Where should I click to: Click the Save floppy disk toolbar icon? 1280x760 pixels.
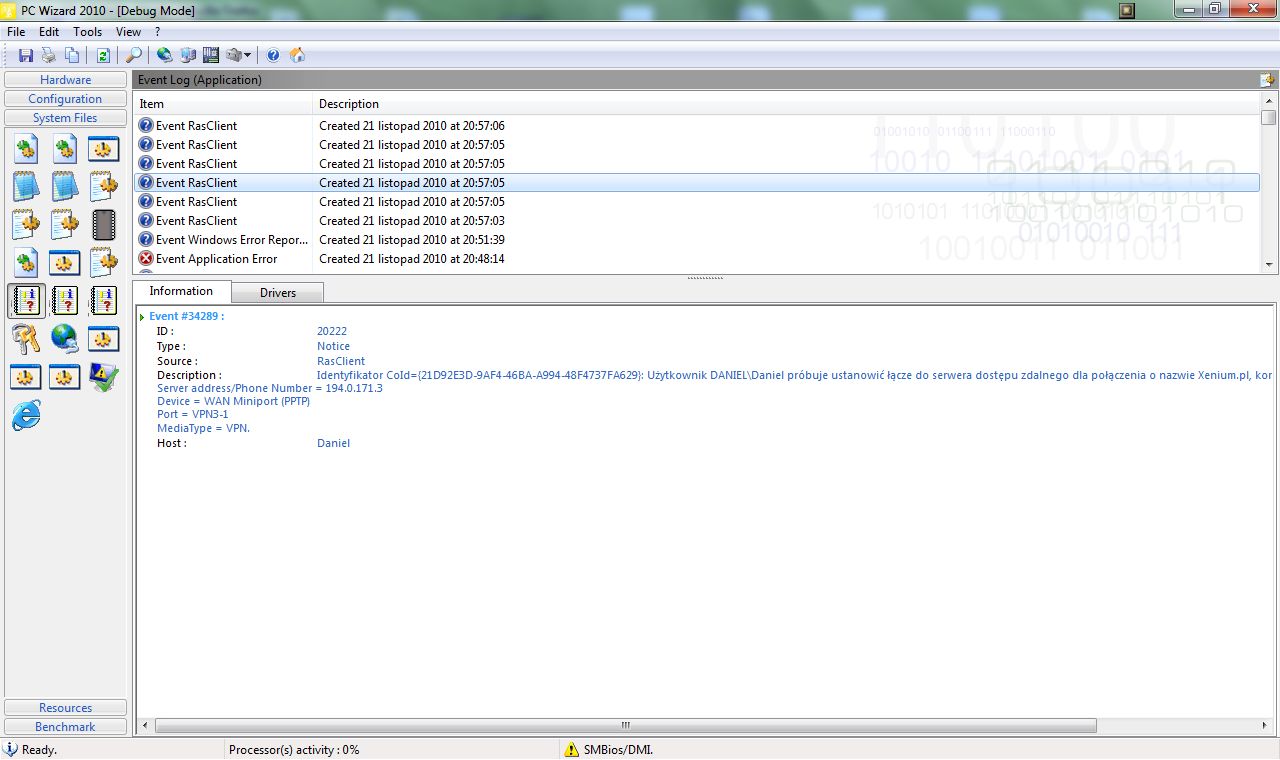click(26, 55)
